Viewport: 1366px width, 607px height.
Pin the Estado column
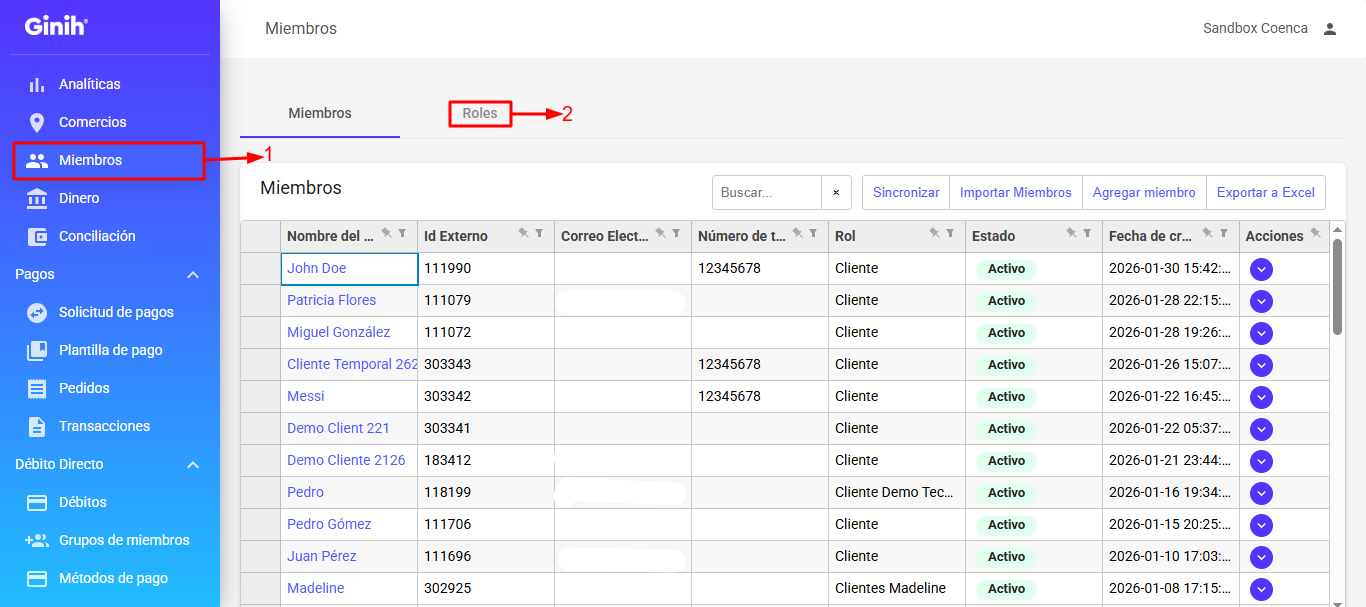point(1071,233)
